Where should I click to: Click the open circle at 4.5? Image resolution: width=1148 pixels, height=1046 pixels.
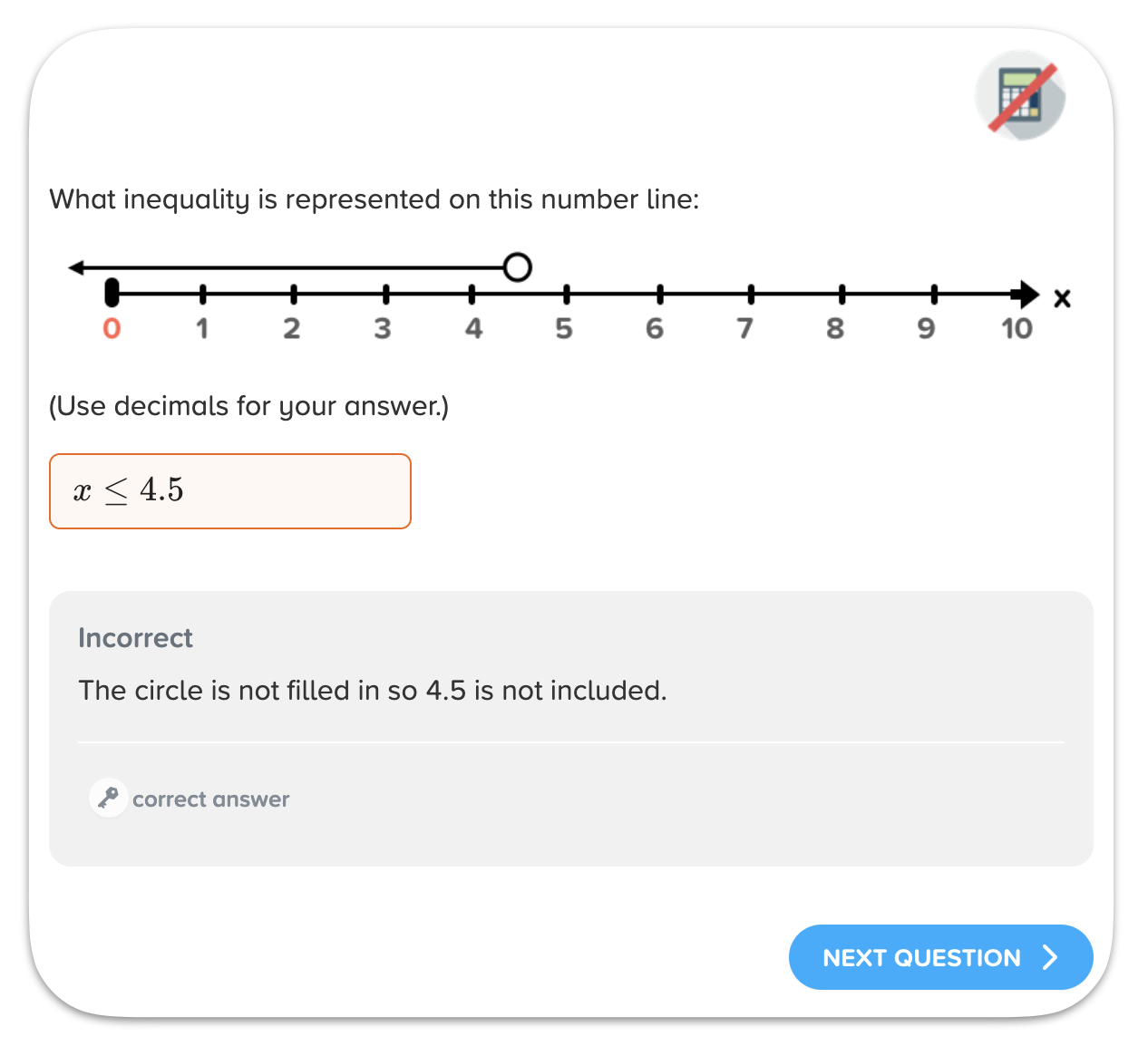tap(517, 267)
